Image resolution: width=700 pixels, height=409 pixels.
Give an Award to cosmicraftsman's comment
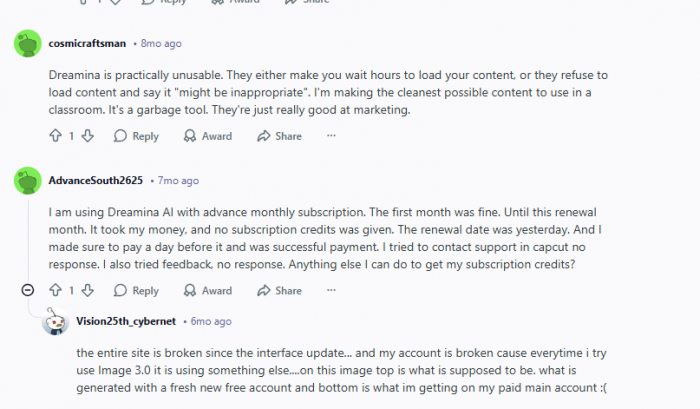click(x=207, y=136)
